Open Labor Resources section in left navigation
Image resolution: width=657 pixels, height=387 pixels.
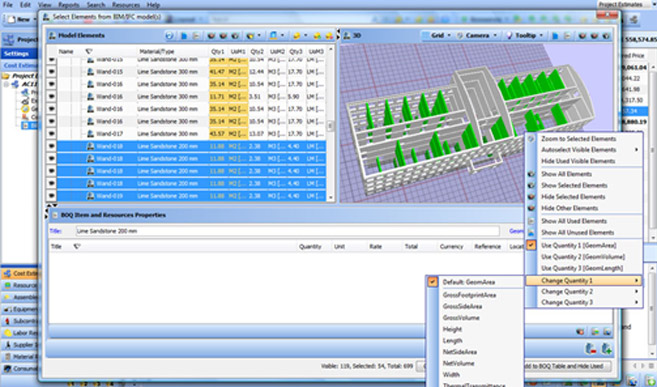[x=20, y=333]
